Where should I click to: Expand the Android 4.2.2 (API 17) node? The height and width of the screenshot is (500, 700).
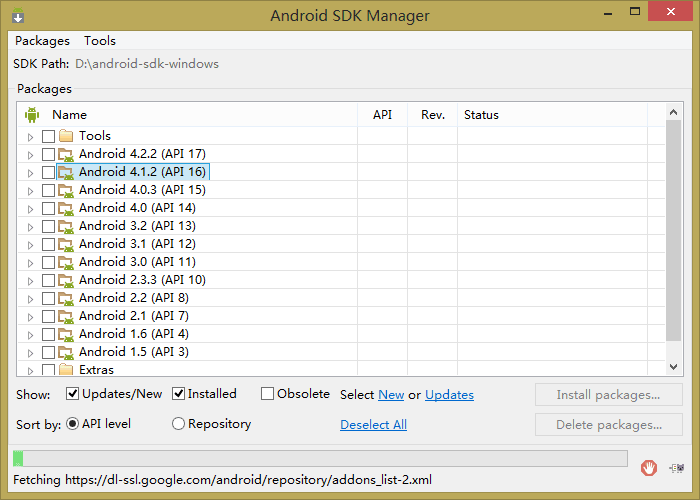(30, 155)
